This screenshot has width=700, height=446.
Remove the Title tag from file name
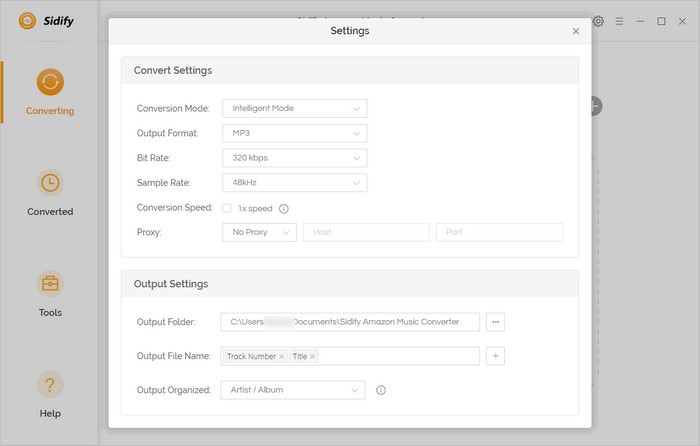pyautogui.click(x=313, y=356)
